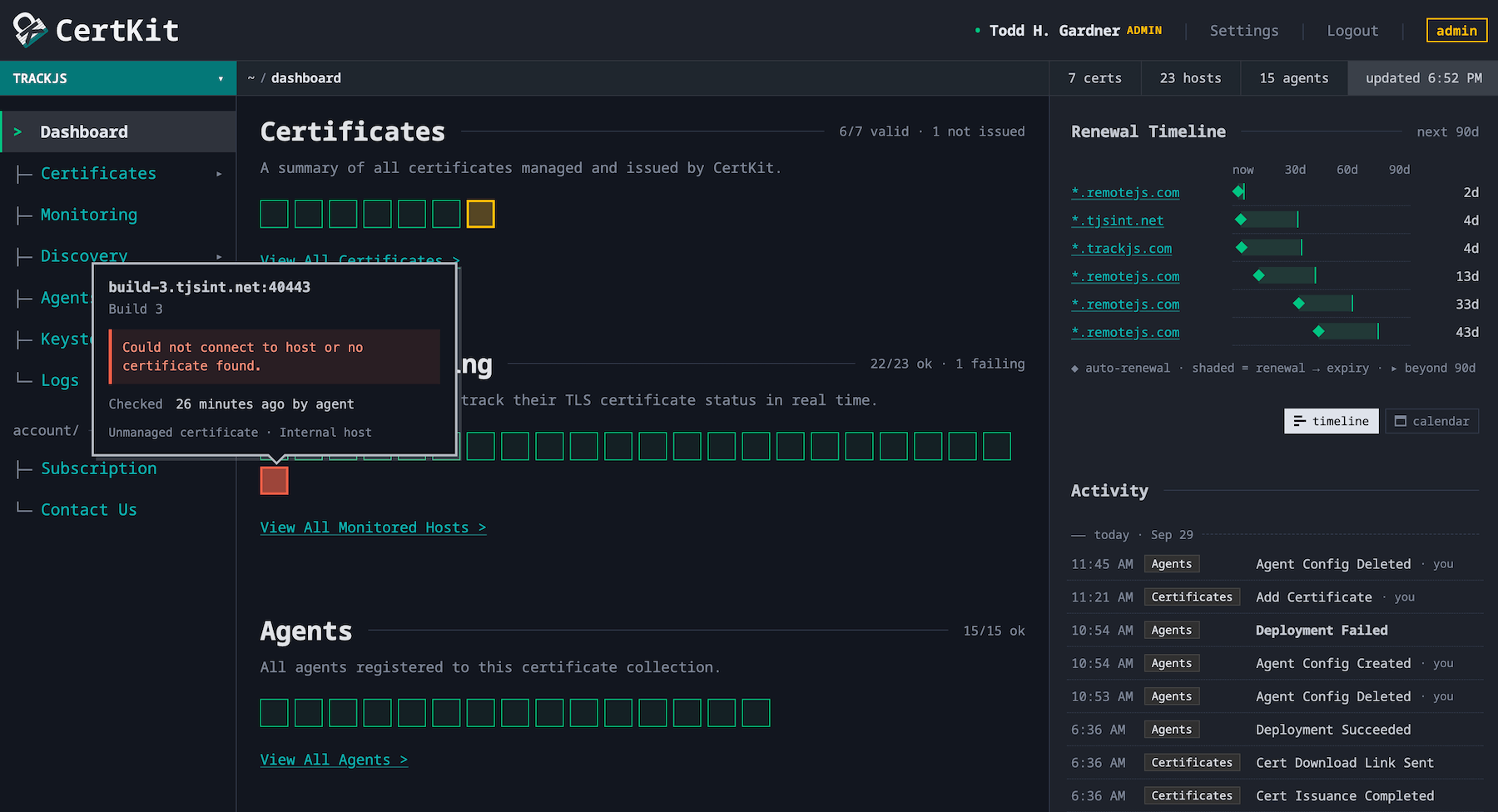The height and width of the screenshot is (812, 1498).
Task: Select the first green agent square
Action: click(275, 713)
